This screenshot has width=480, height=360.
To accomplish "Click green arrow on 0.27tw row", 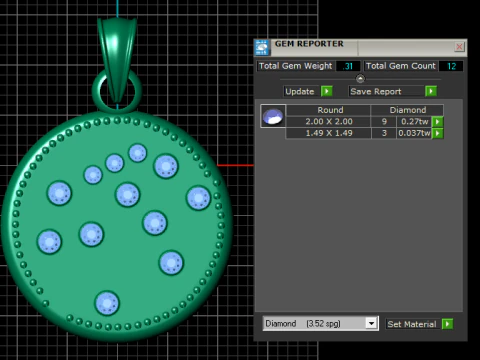I will coord(438,122).
